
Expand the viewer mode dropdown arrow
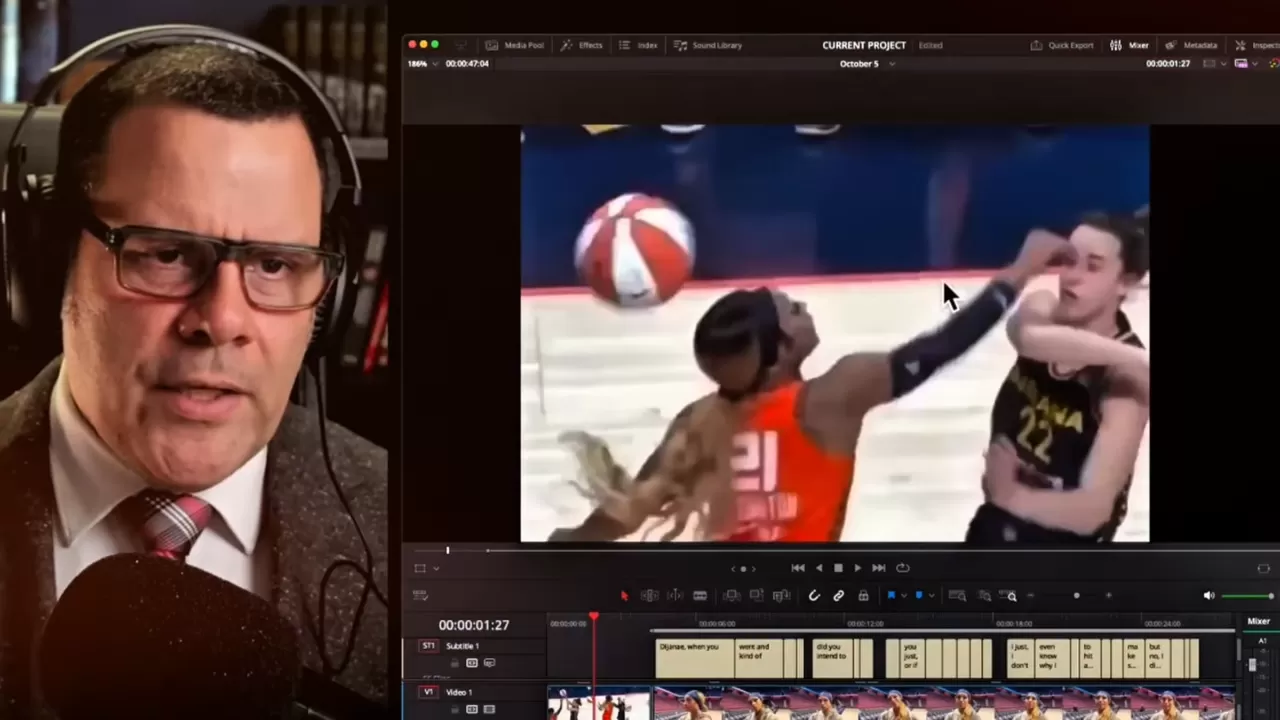(x=435, y=568)
